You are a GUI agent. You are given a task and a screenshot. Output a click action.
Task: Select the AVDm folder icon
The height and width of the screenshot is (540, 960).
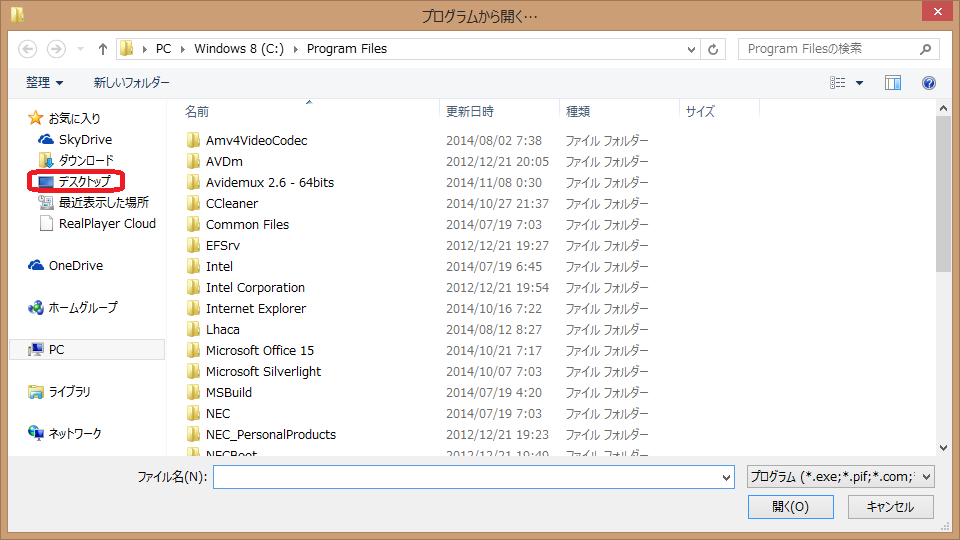pos(193,161)
